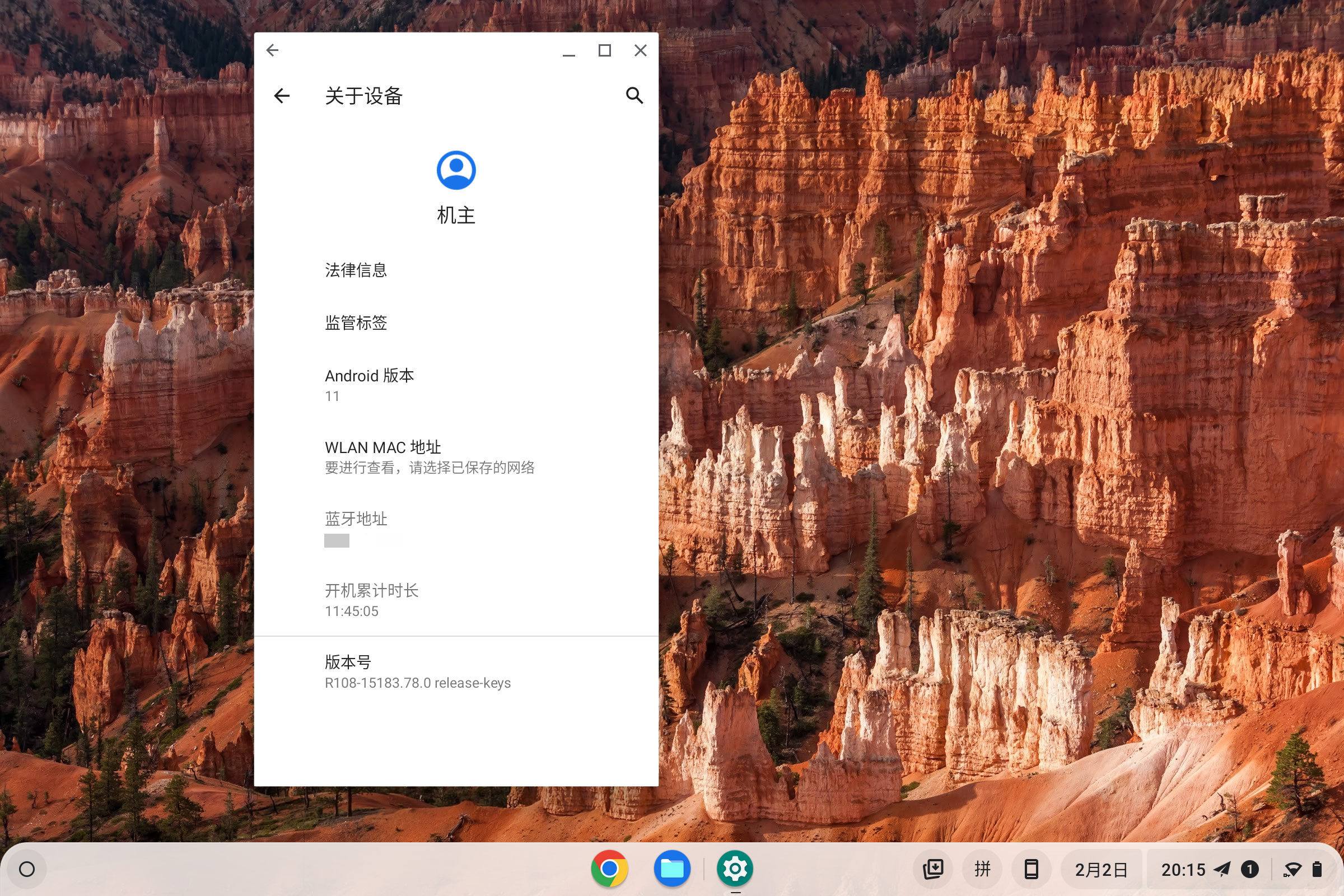Image resolution: width=1344 pixels, height=896 pixels.
Task: Click the battery icon in the status tray
Action: click(x=1320, y=869)
